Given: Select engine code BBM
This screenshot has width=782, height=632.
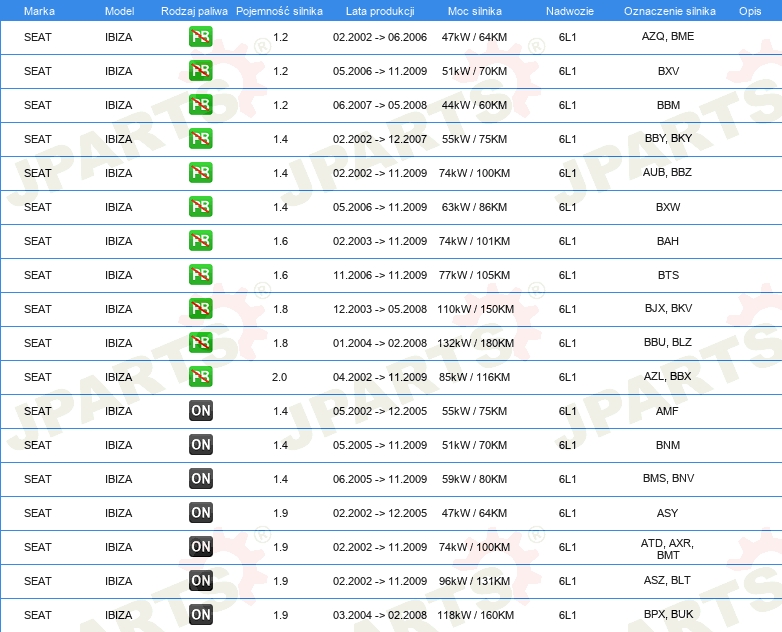Looking at the screenshot, I should point(668,105).
